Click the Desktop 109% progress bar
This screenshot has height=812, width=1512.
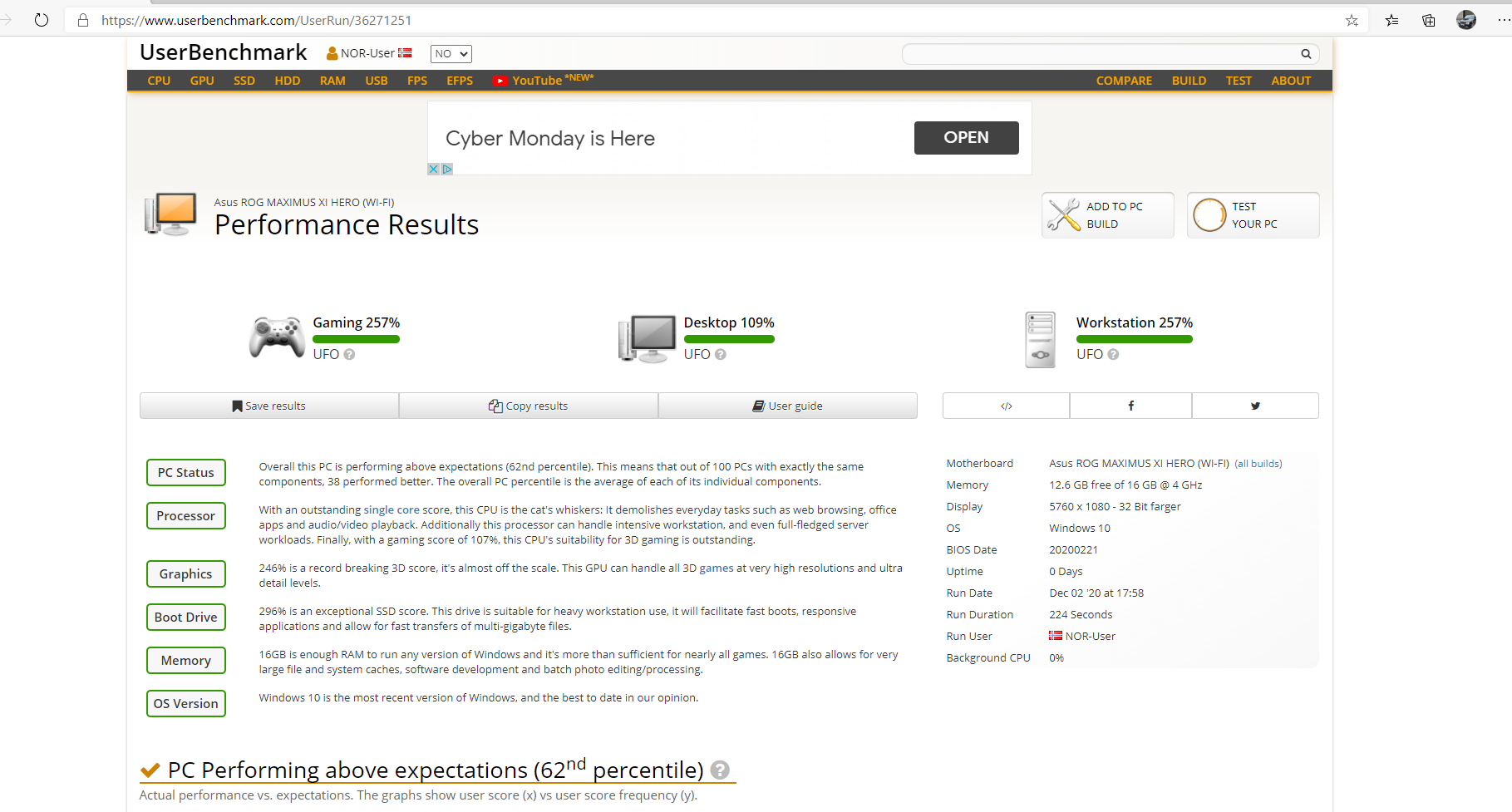tap(729, 339)
